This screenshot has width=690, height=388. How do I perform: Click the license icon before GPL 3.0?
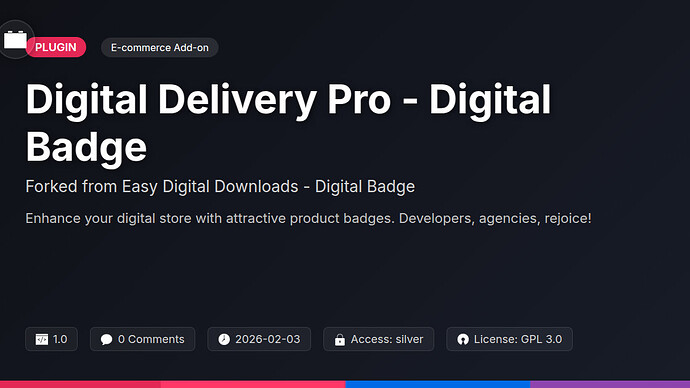[x=463, y=339]
